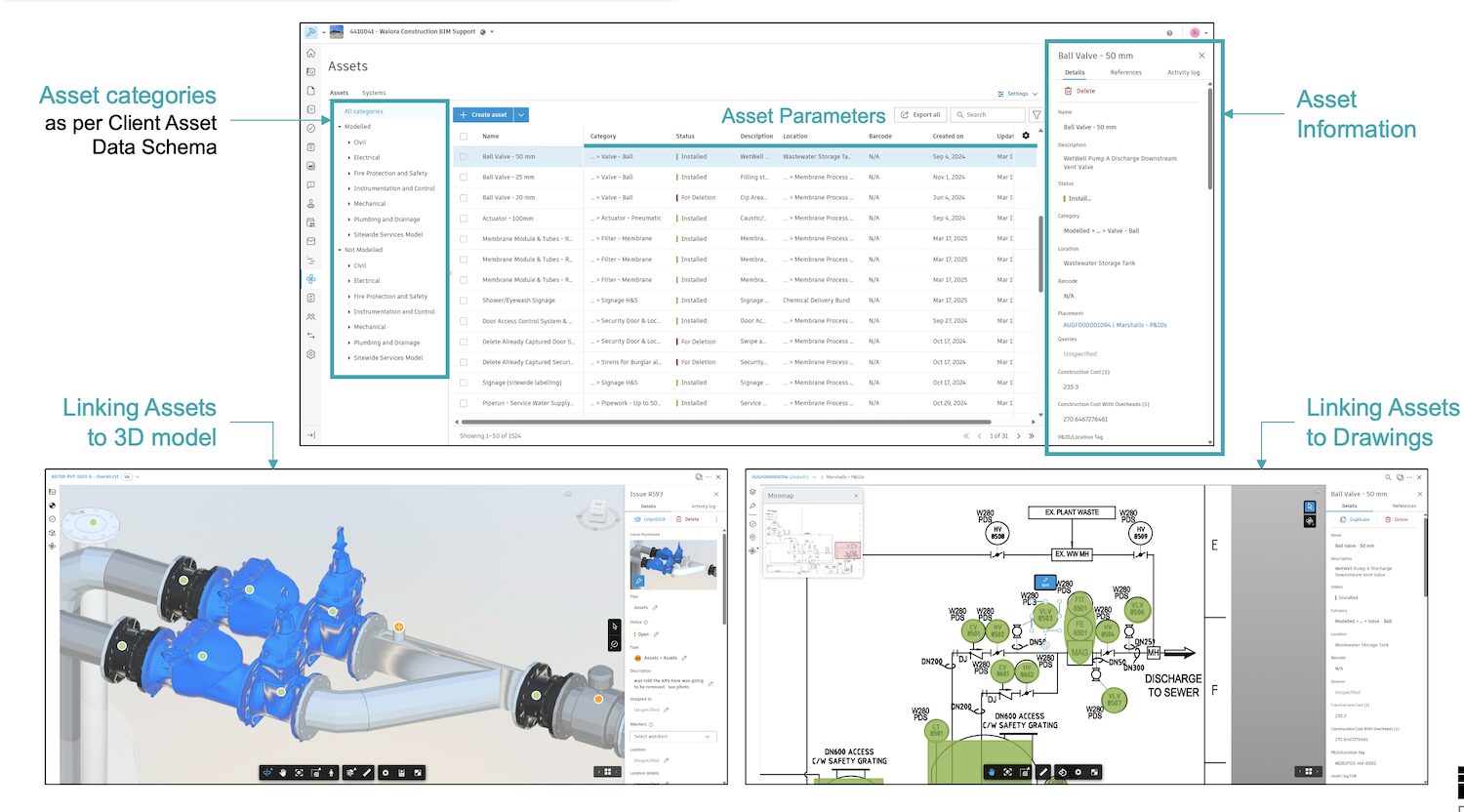The height and width of the screenshot is (812, 1464).
Task: Tick checkbox for Door Access Control System row
Action: coord(464,321)
